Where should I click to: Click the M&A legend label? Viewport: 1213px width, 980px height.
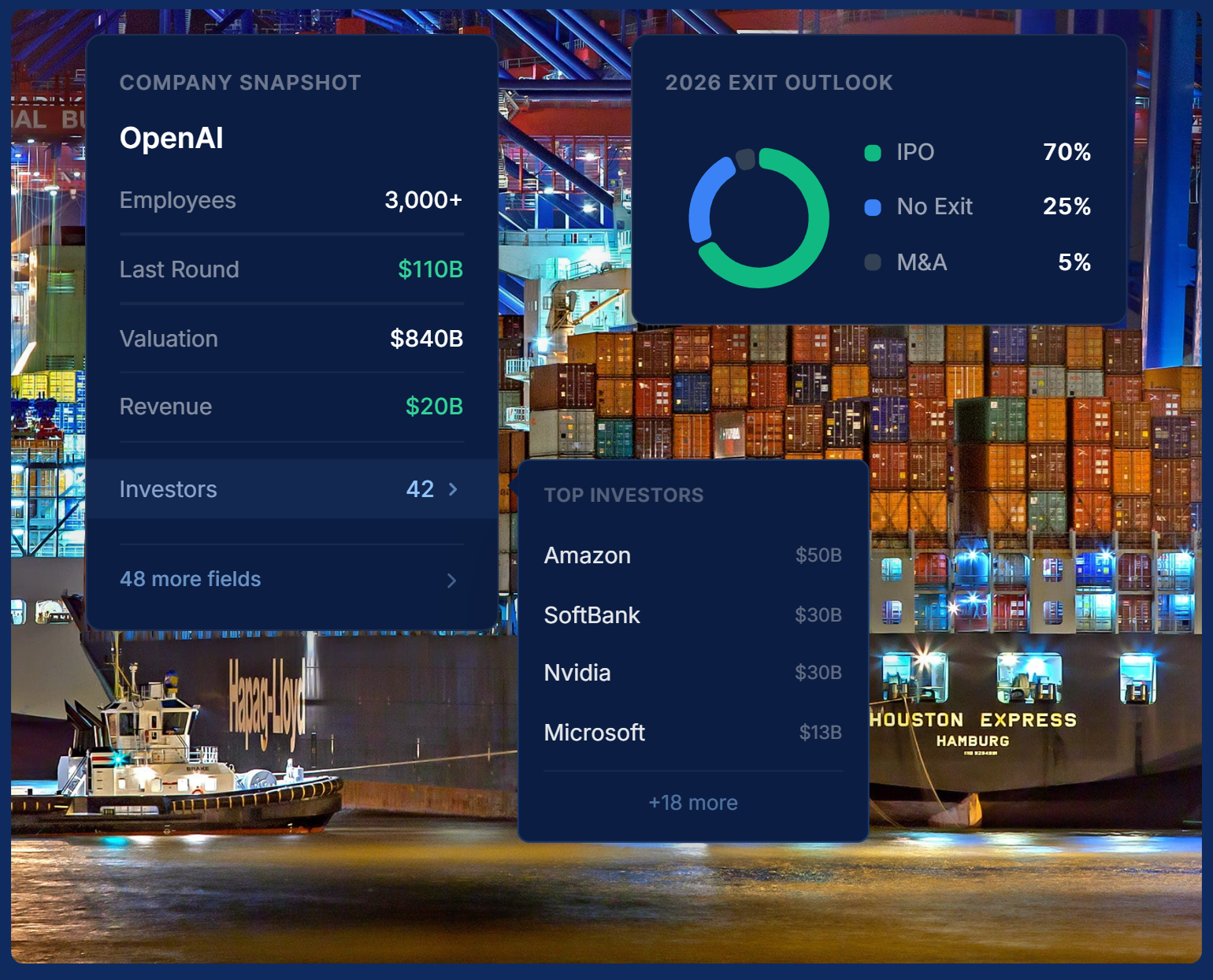coord(922,262)
